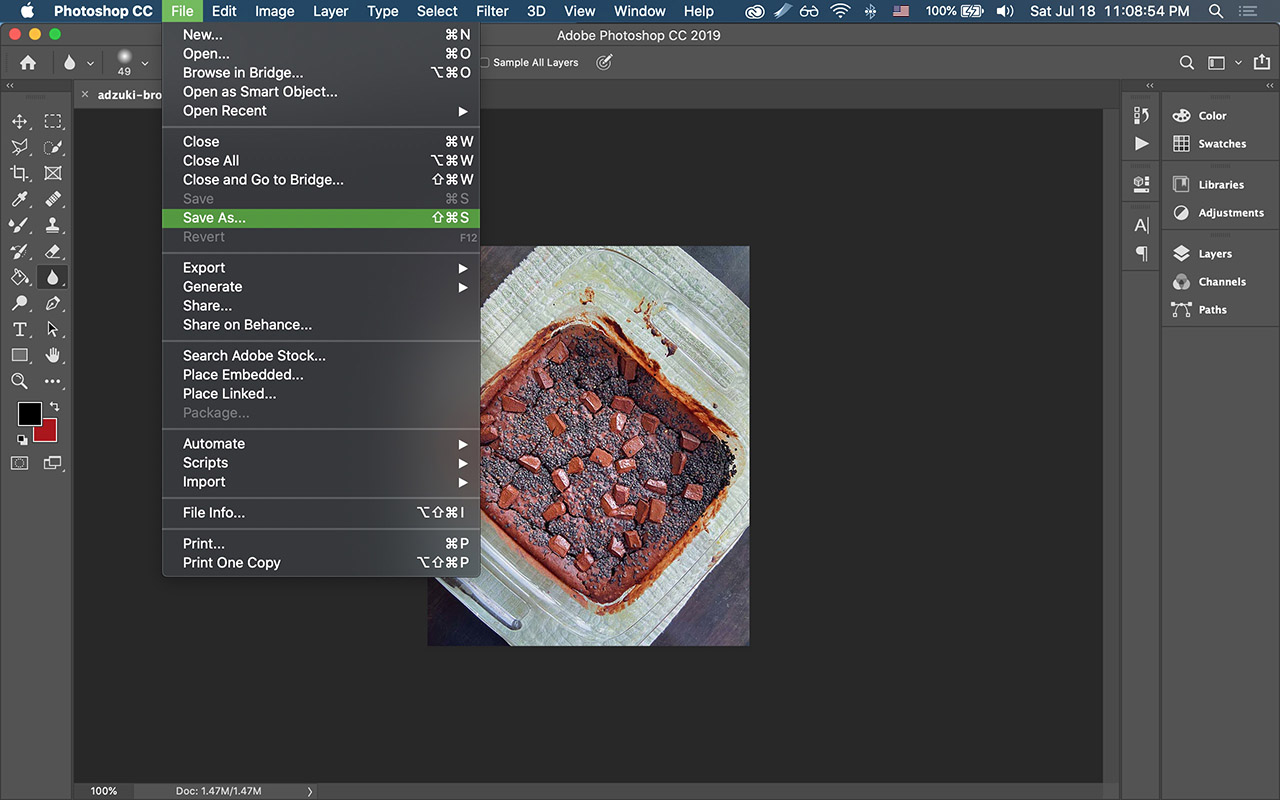The image size is (1280, 800).
Task: Click the zoom percentage field in status bar
Action: pyautogui.click(x=104, y=791)
